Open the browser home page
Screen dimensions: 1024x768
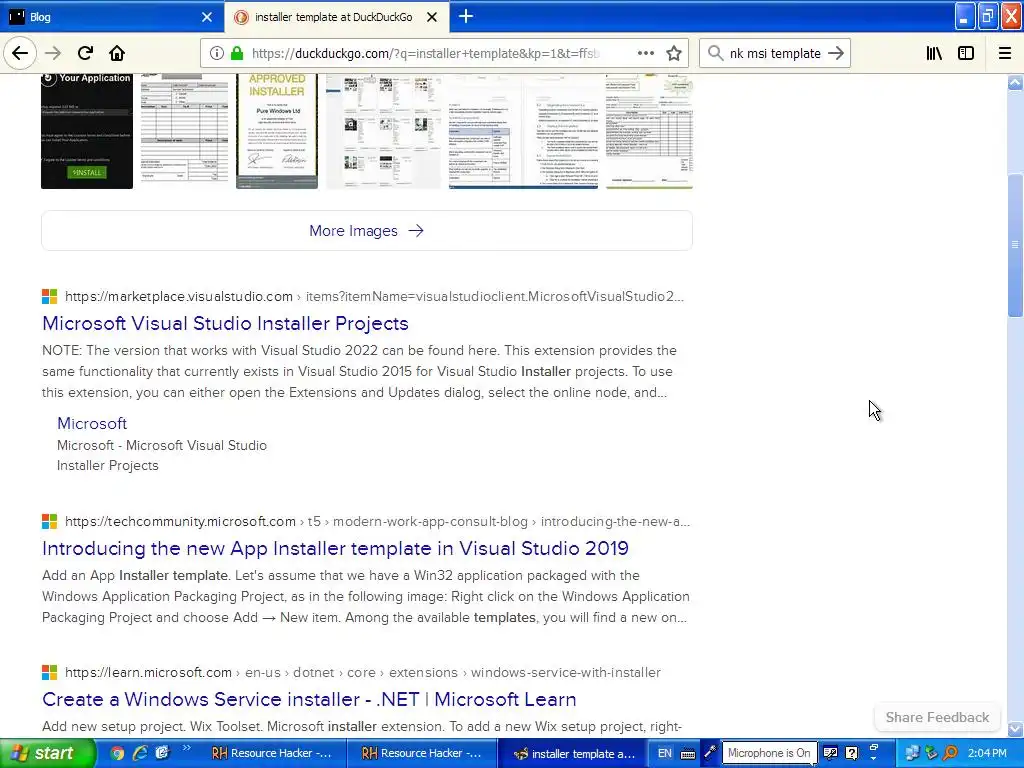click(117, 53)
